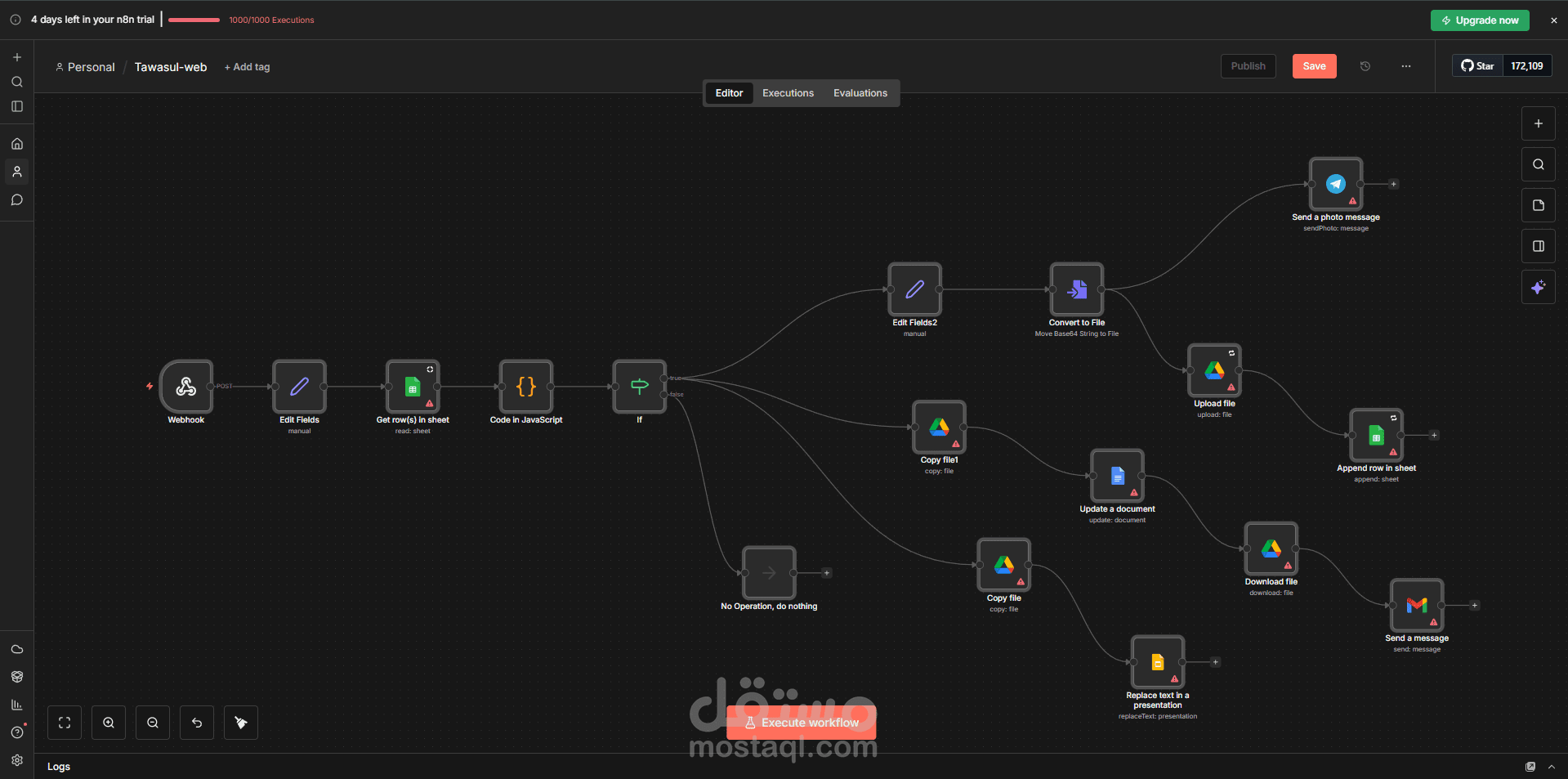Zoom out on the canvas
Image resolution: width=1568 pixels, height=779 pixels.
tap(153, 723)
